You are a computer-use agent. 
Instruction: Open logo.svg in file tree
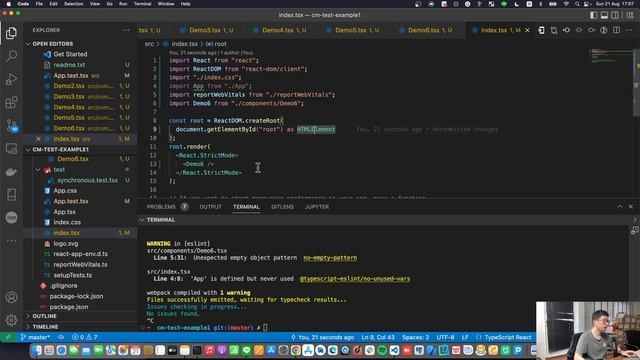[65, 243]
